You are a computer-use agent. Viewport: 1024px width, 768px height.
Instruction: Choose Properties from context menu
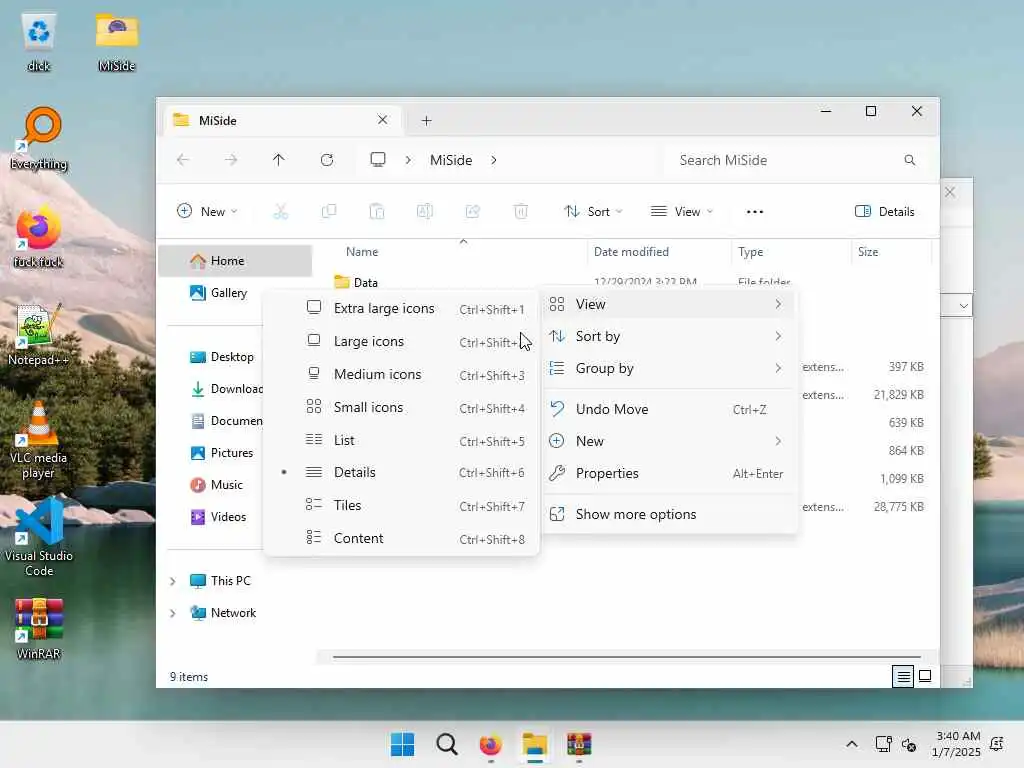click(x=669, y=473)
